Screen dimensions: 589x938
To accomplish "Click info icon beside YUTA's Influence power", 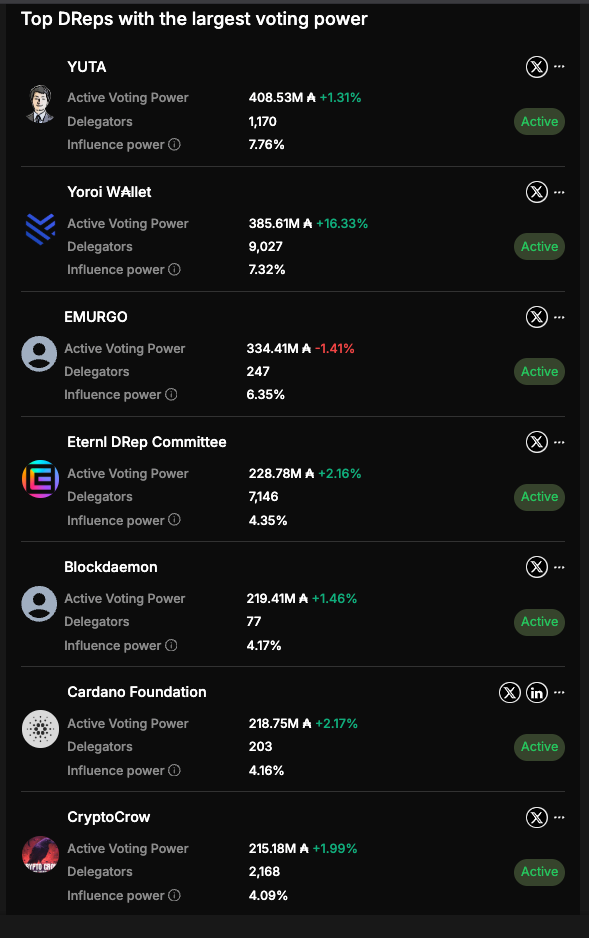I will tap(174, 144).
